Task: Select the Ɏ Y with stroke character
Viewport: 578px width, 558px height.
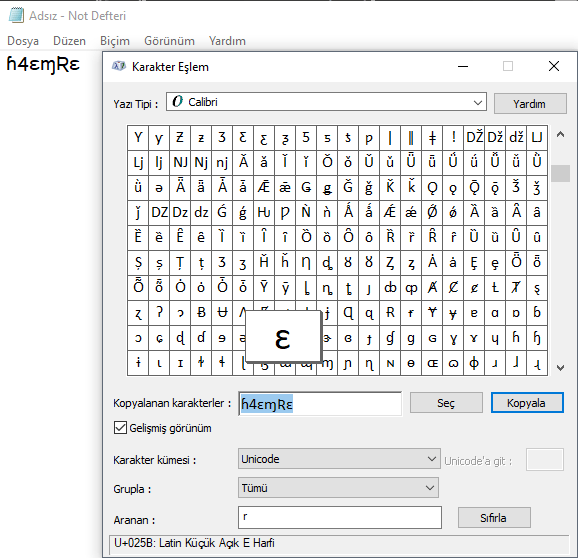Action: [432, 313]
